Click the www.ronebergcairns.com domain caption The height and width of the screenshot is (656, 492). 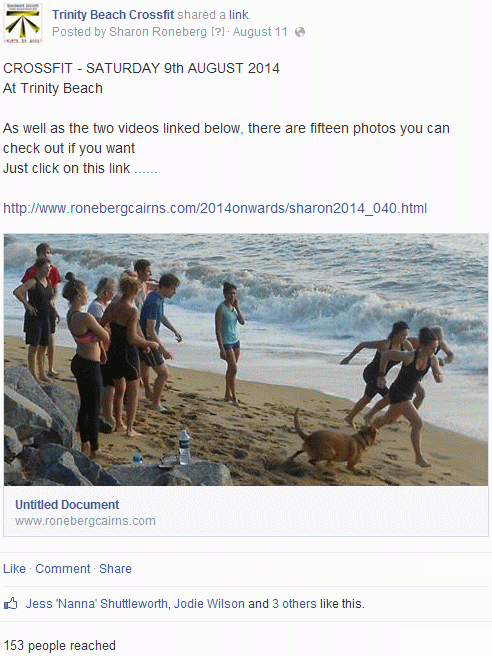[85, 521]
